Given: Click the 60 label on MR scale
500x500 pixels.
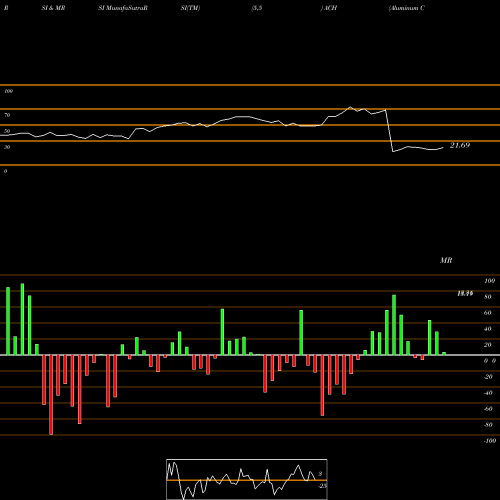Looking at the screenshot, I should pos(488,313).
